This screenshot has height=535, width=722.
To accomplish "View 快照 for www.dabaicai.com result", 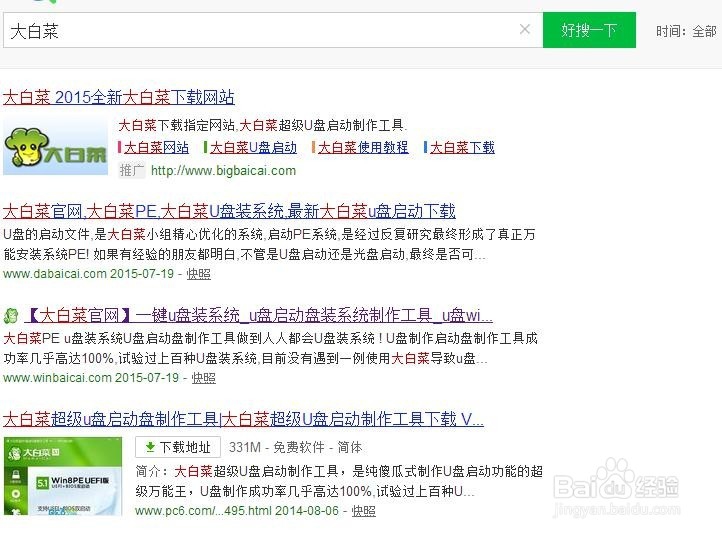I will pos(198,274).
